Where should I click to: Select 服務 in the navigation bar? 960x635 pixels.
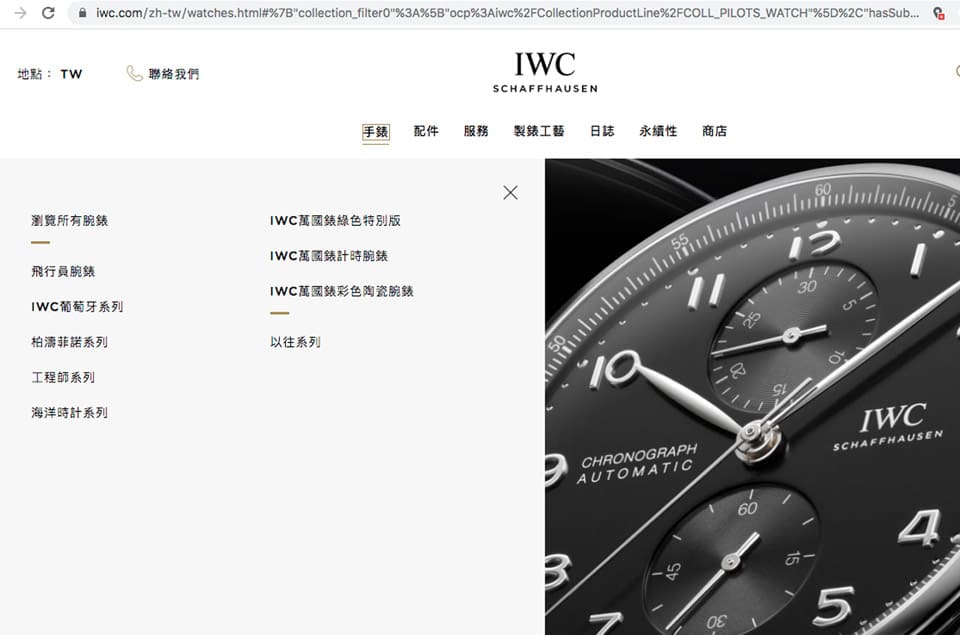pyautogui.click(x=476, y=130)
